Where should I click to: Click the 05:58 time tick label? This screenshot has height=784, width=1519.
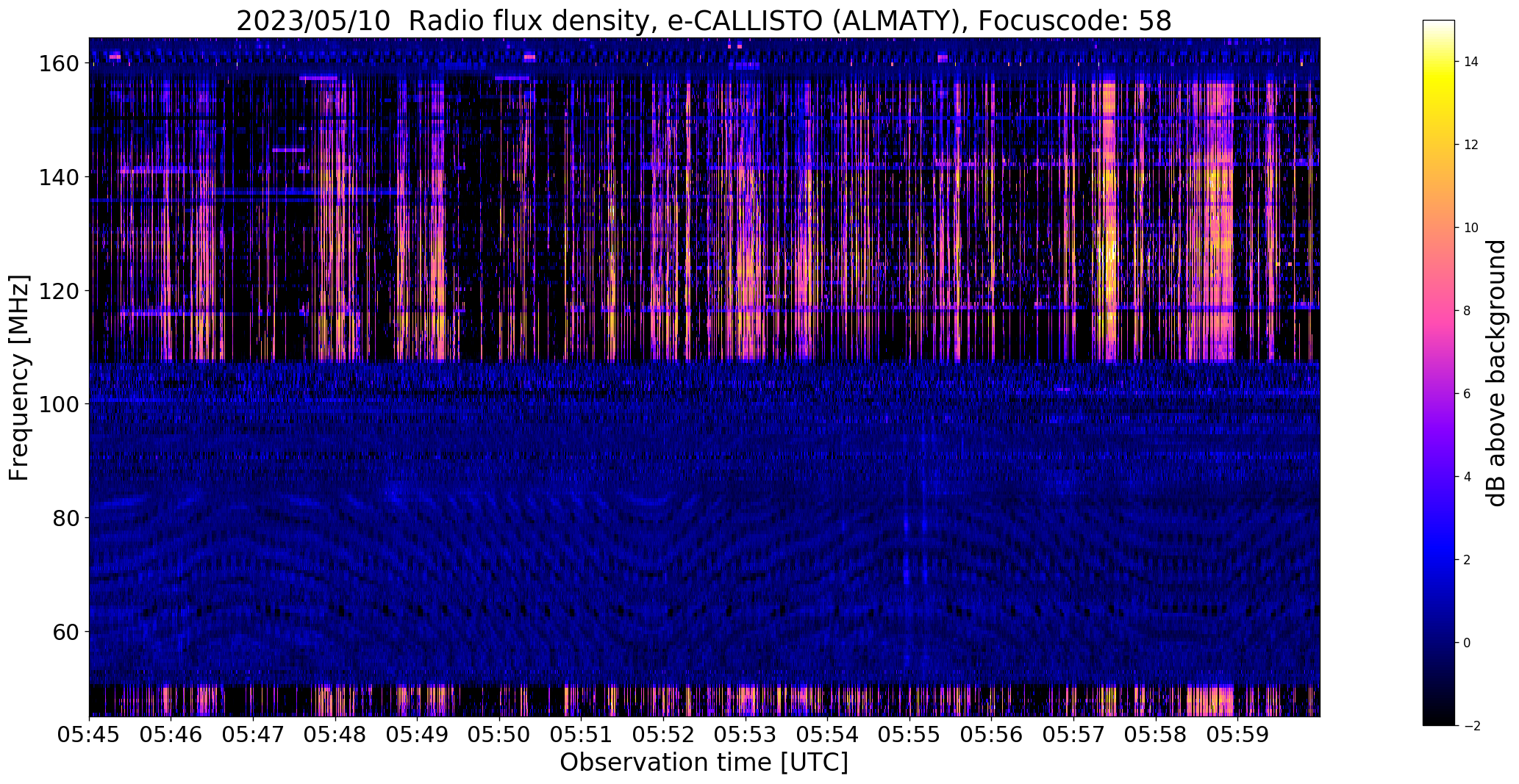click(1156, 735)
